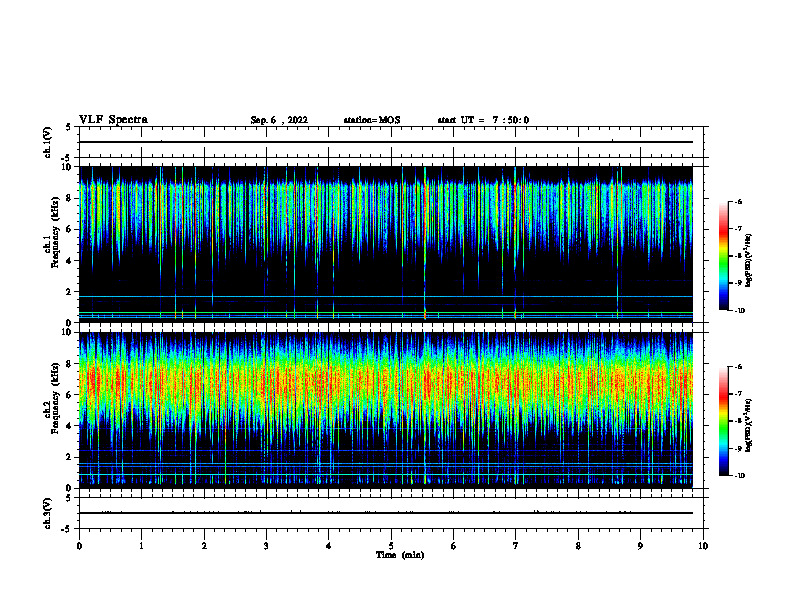Image resolution: width=792 pixels, height=612 pixels.
Task: Click time axis tick label "9"
Action: [640, 546]
